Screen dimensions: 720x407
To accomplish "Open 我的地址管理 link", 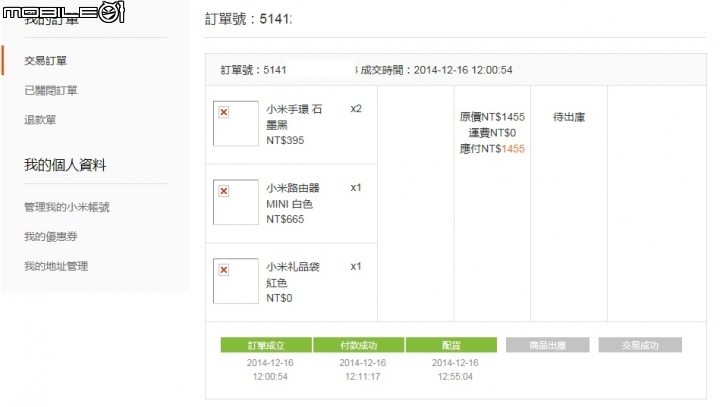I will pyautogui.click(x=56, y=266).
